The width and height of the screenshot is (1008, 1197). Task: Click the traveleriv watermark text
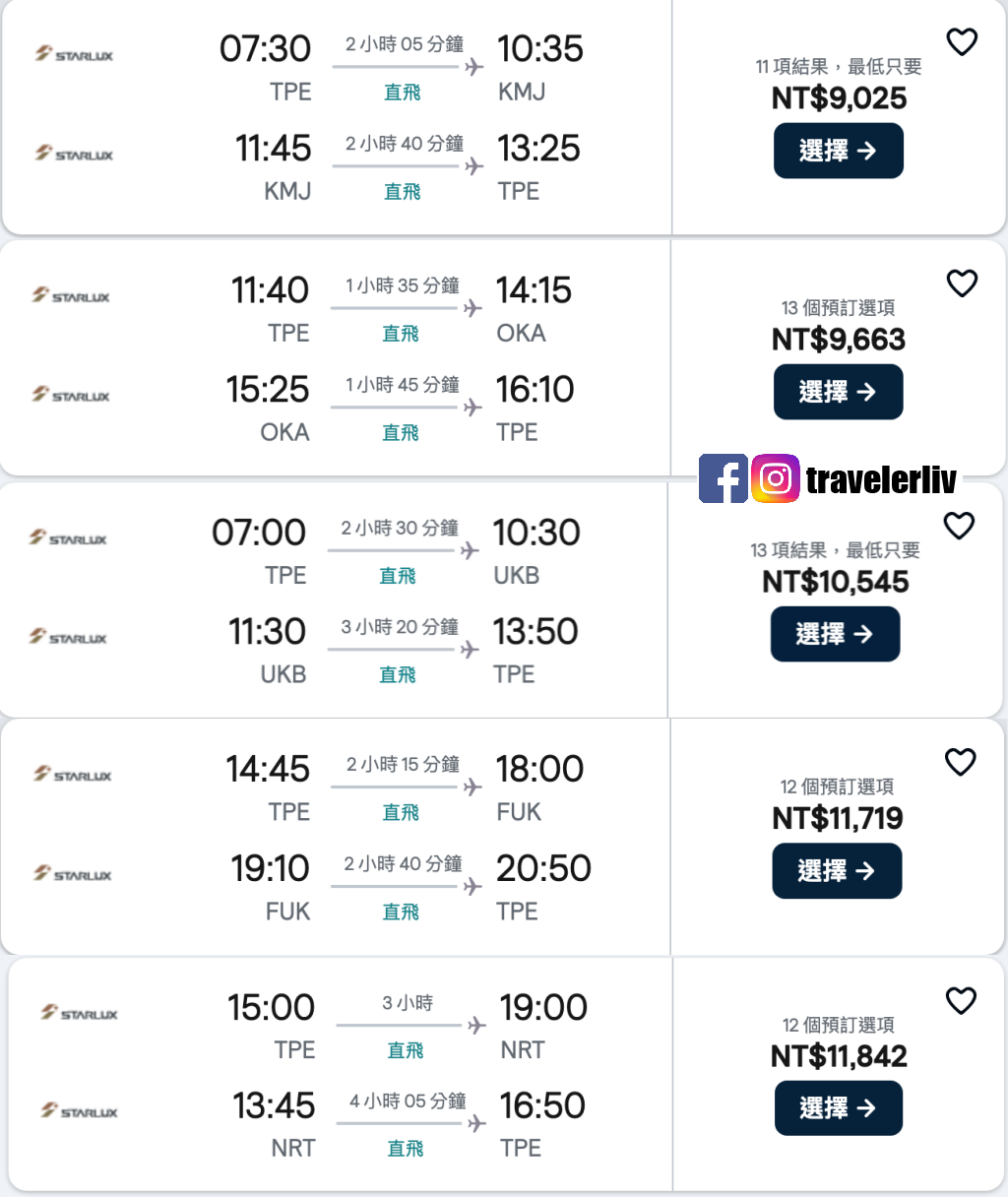click(x=880, y=479)
